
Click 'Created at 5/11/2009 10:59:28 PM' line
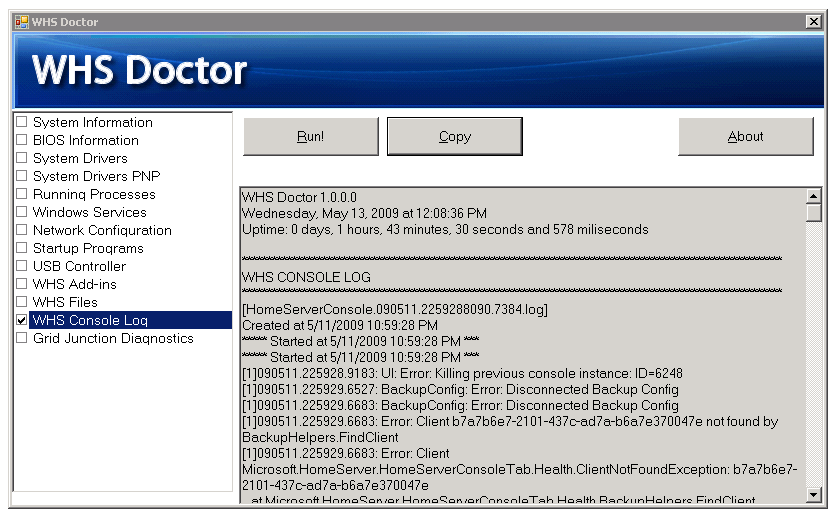340,325
